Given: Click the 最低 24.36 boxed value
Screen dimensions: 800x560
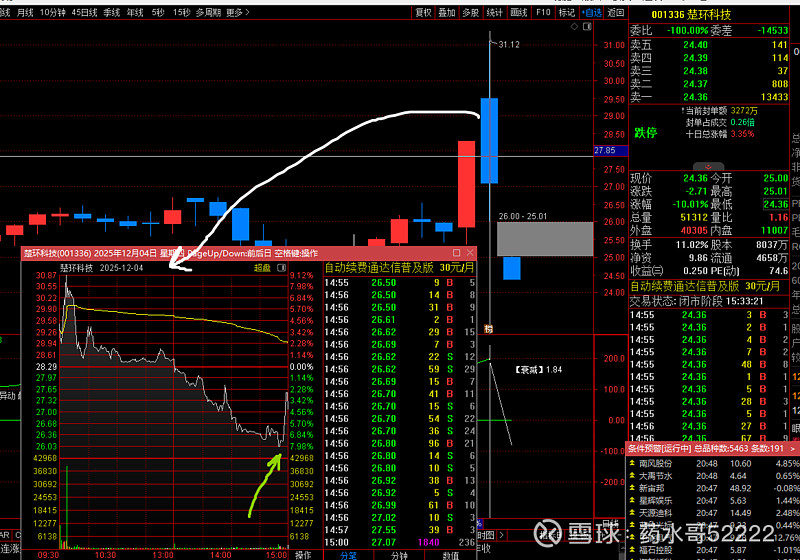Looking at the screenshot, I should 776,204.
